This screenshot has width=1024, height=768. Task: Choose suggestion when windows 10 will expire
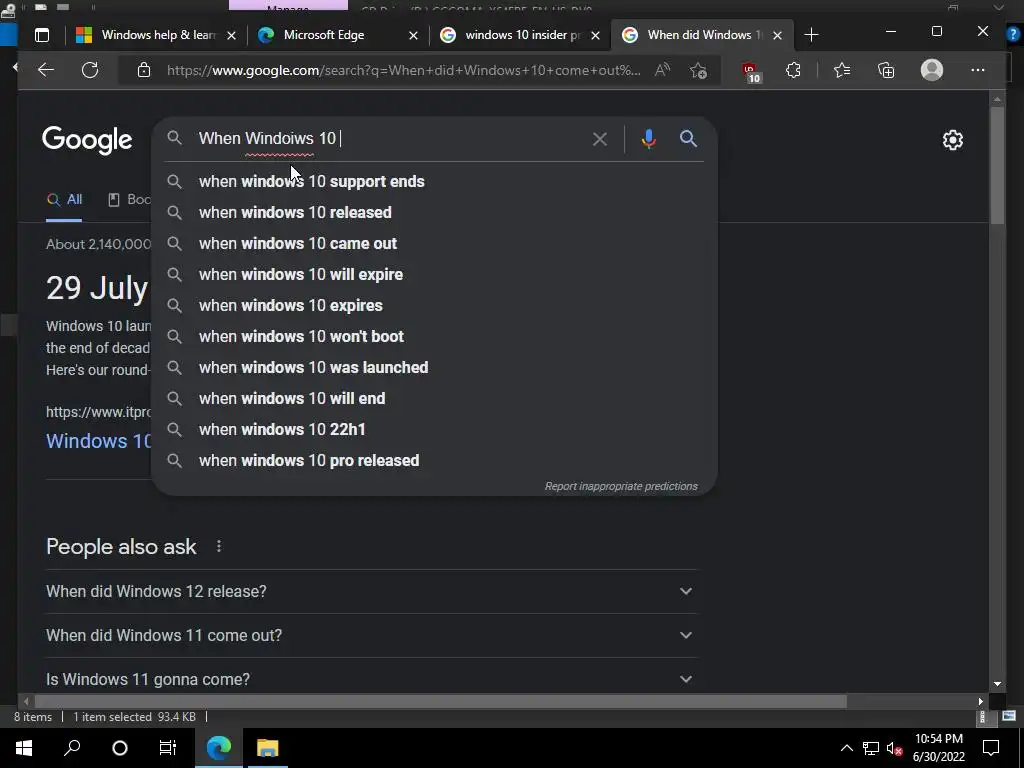point(434,274)
